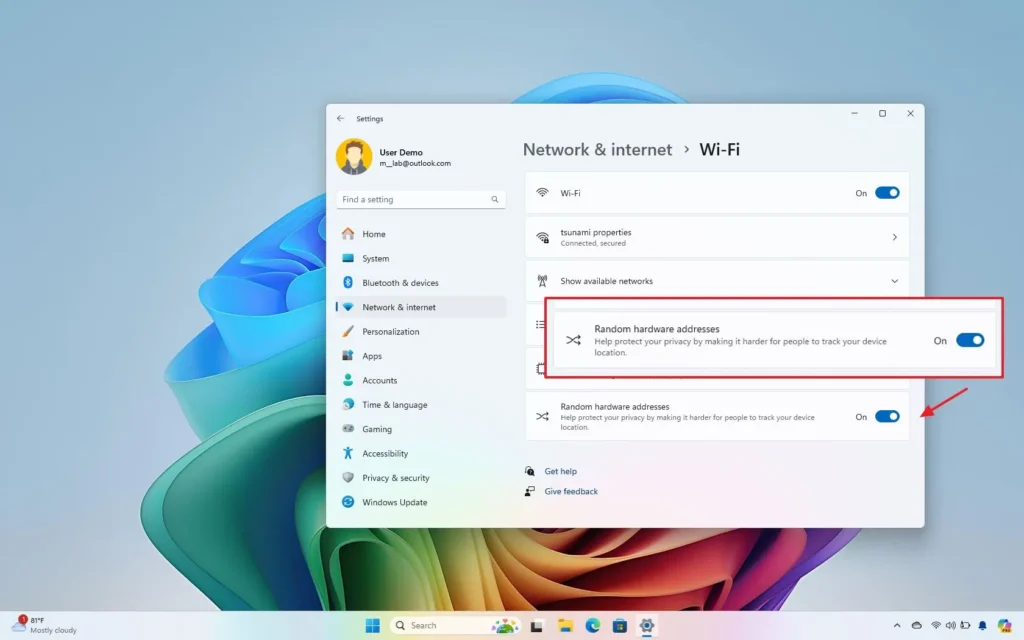Click the taskbar Search box

point(455,626)
